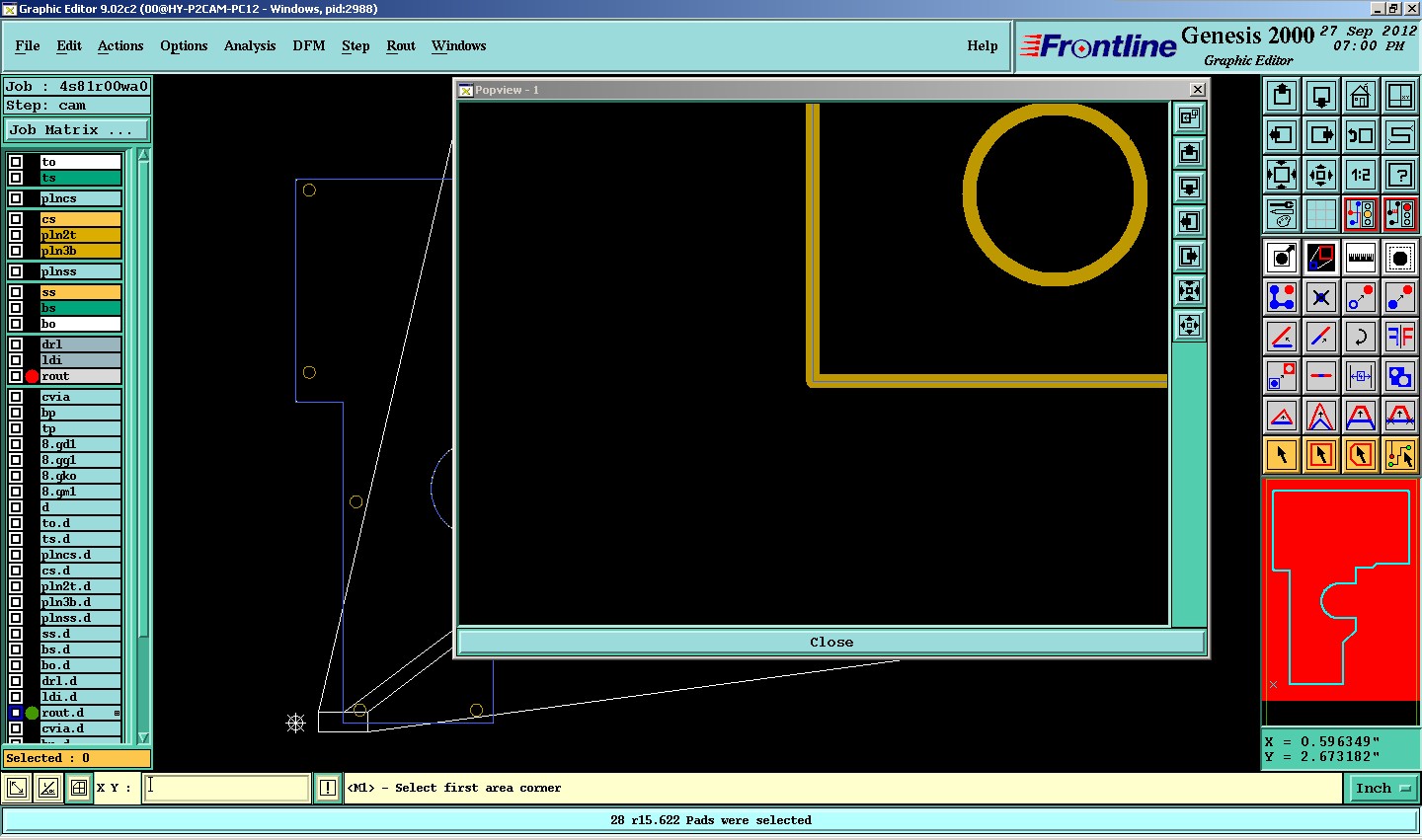Select the ruler measurement tool
The width and height of the screenshot is (1422, 840).
click(1361, 258)
